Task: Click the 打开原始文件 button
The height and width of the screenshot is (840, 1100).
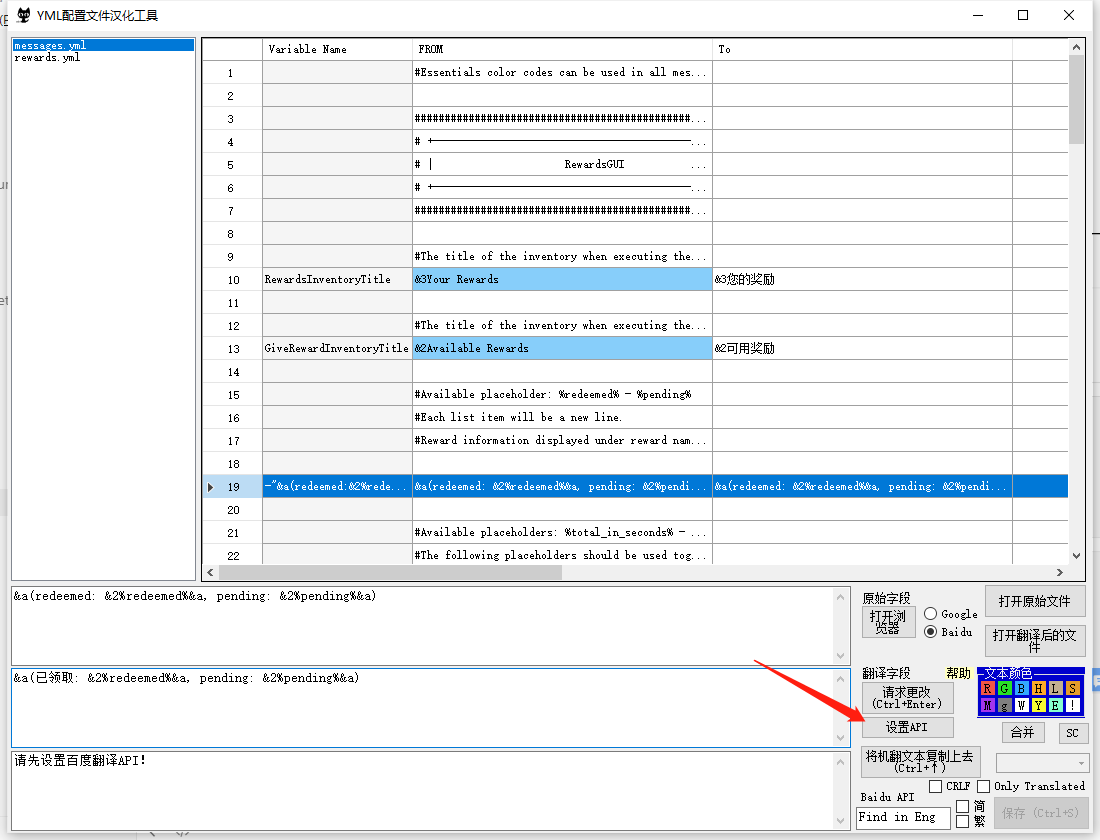Action: [x=1034, y=601]
